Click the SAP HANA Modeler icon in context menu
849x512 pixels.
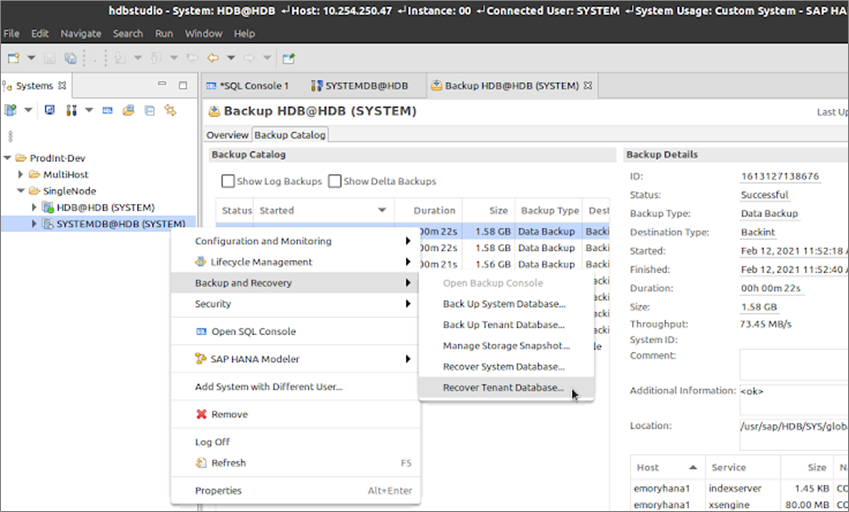pyautogui.click(x=201, y=359)
